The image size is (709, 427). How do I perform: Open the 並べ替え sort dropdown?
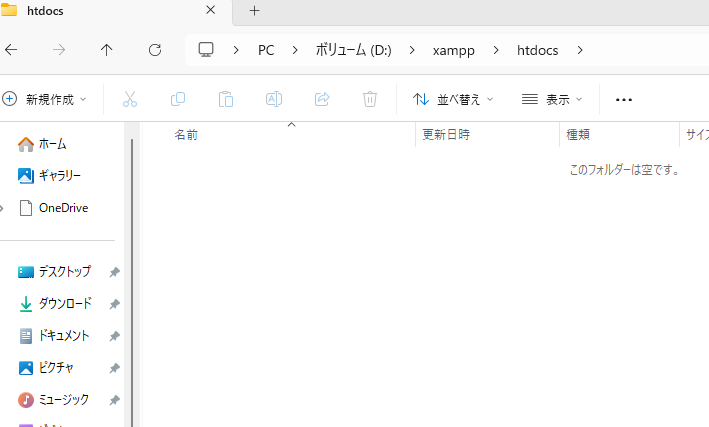pos(454,99)
